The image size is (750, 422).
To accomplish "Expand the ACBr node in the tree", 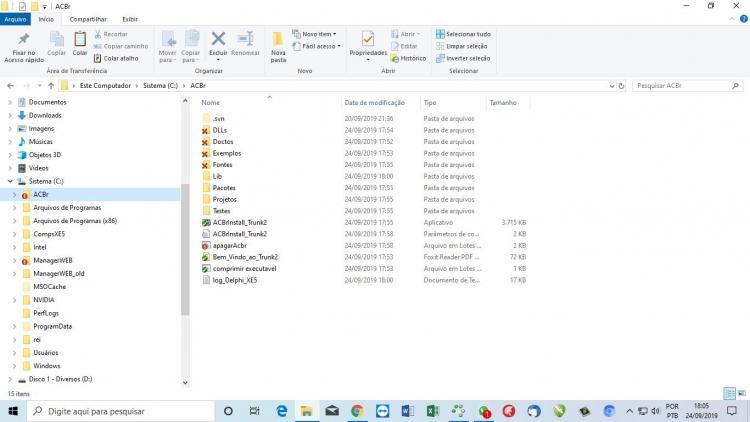I will click(x=14, y=195).
